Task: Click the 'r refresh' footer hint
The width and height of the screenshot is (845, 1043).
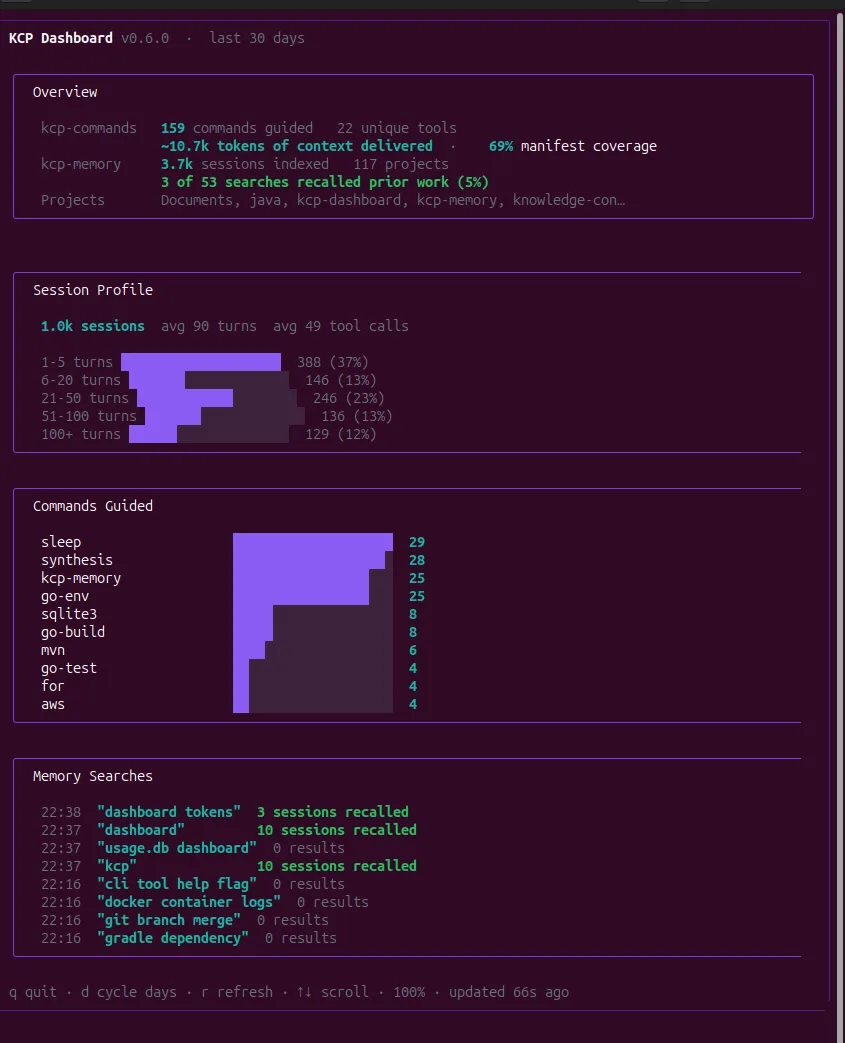Action: (237, 992)
